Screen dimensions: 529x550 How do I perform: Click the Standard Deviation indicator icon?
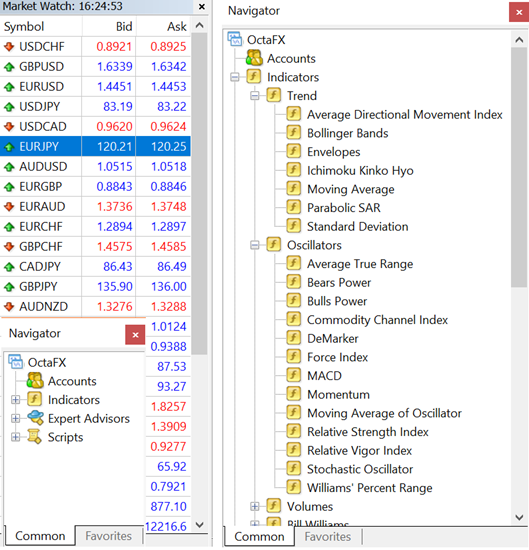coord(294,226)
